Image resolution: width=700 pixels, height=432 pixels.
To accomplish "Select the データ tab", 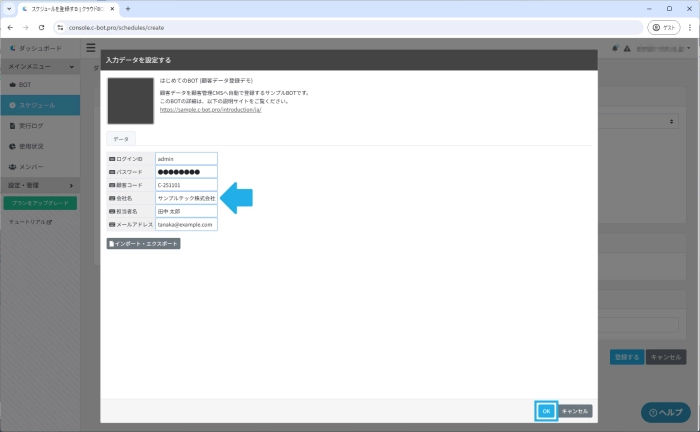I will [121, 139].
